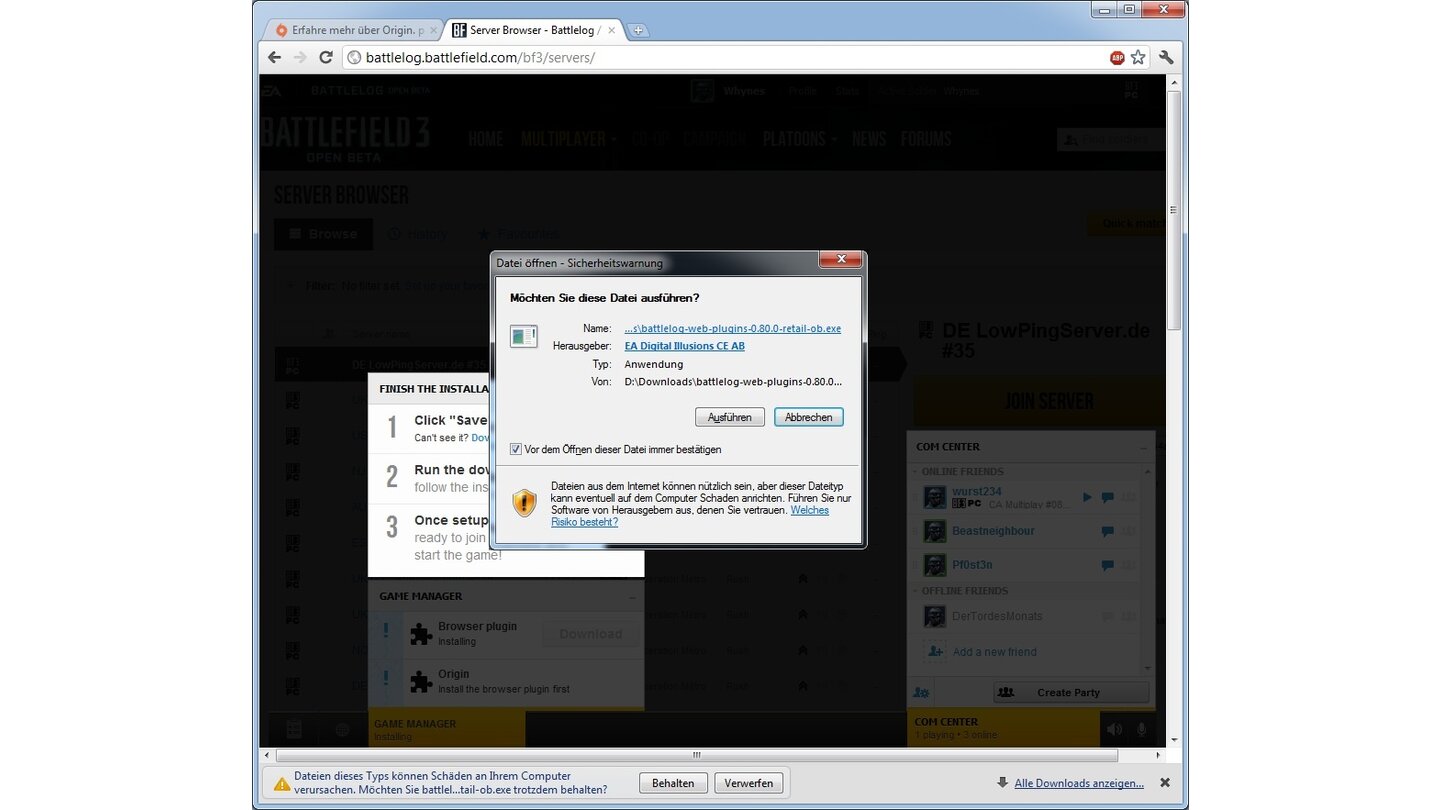This screenshot has height=810, width=1440.
Task: Toggle 'Vor dem Öffnen dieser Datei immer bestätigen' checkbox
Action: pyautogui.click(x=515, y=449)
